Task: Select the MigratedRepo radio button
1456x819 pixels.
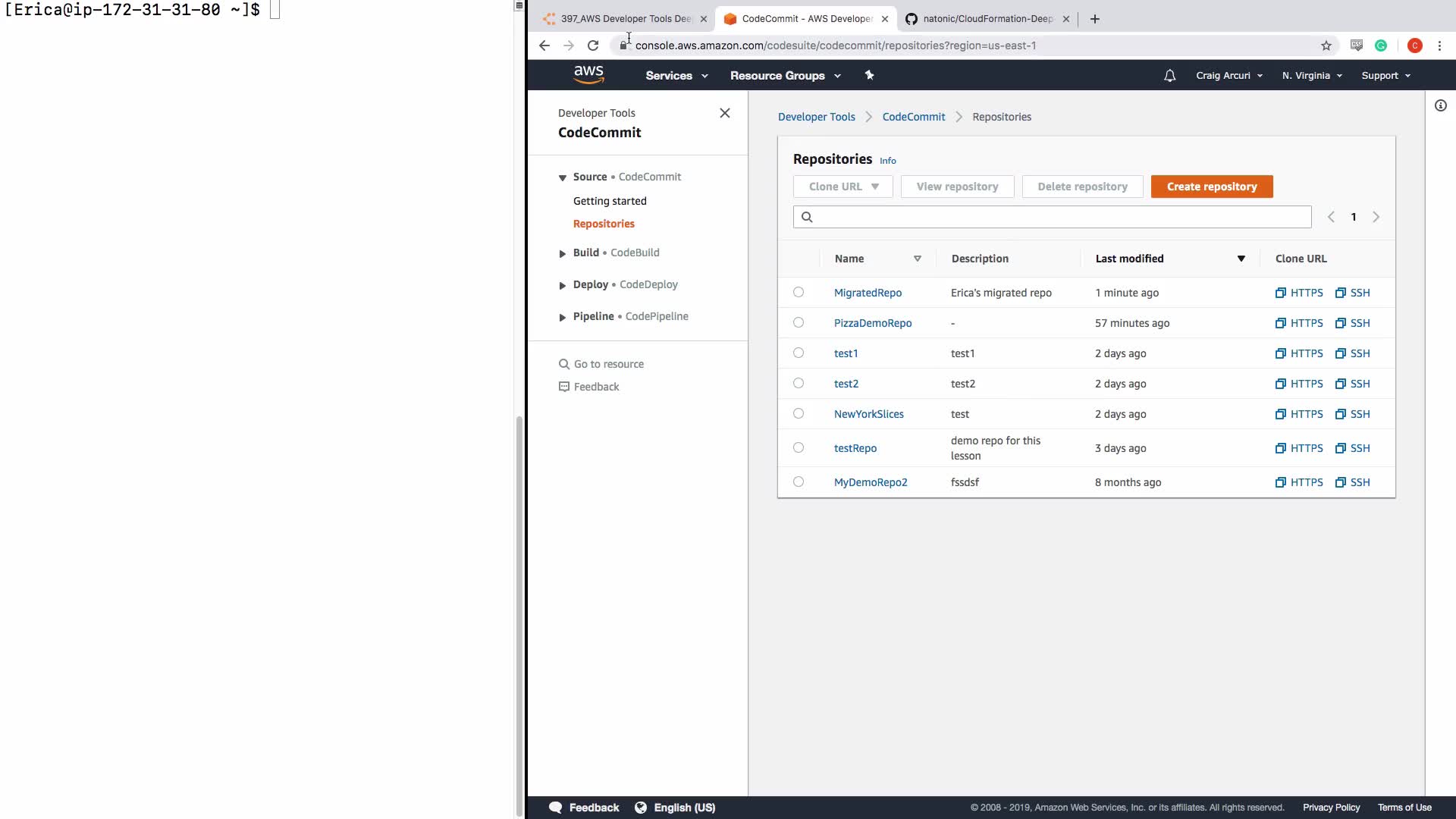Action: click(x=799, y=292)
